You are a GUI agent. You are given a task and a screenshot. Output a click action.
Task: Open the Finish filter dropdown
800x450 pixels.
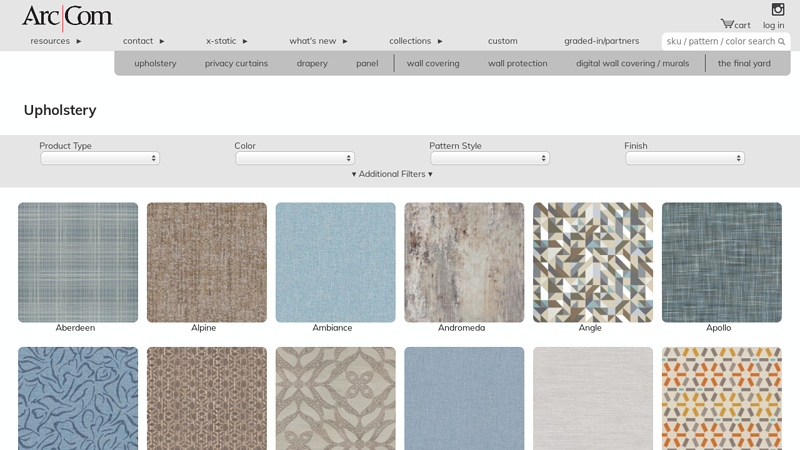coord(685,158)
